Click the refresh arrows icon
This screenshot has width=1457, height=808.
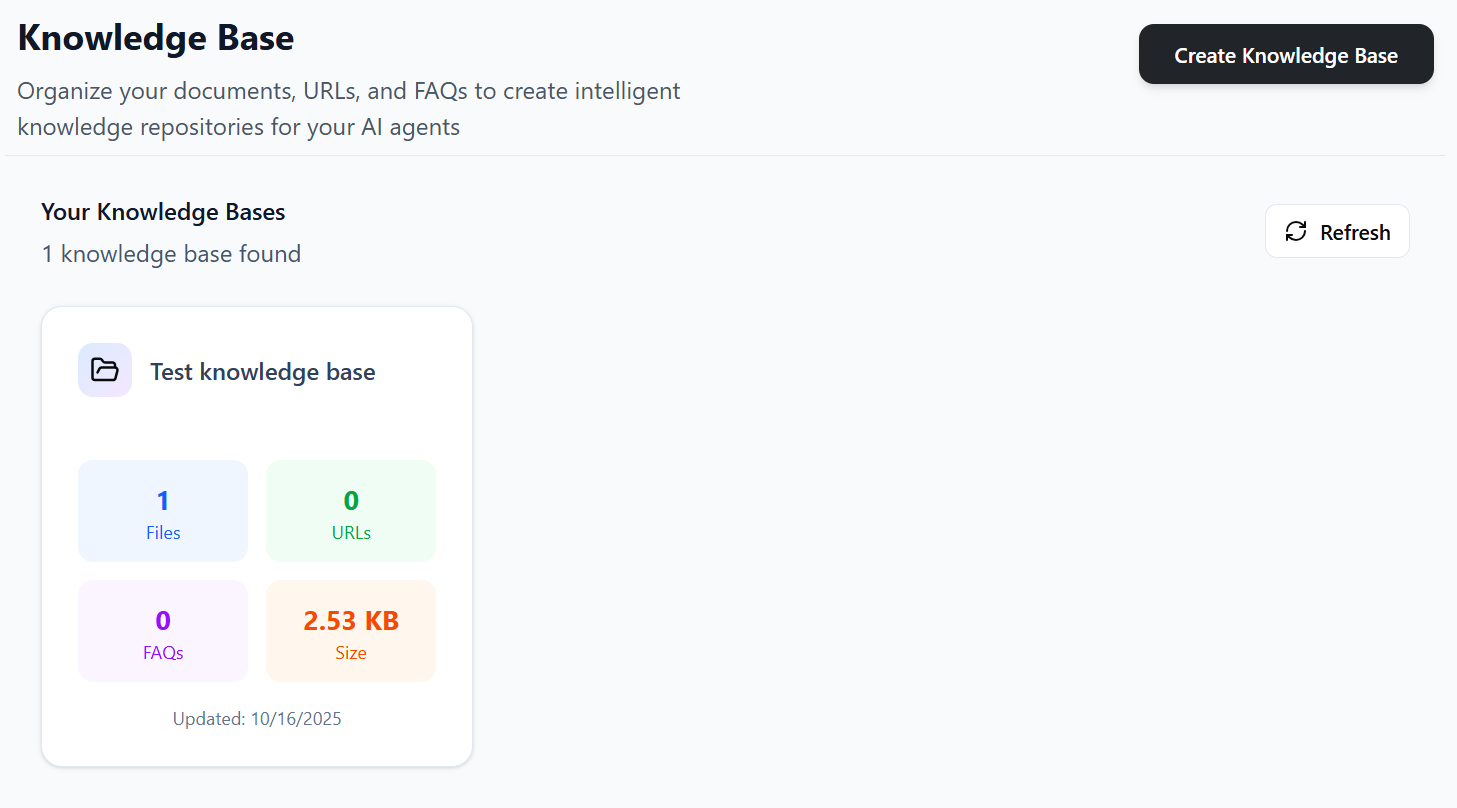[1297, 231]
